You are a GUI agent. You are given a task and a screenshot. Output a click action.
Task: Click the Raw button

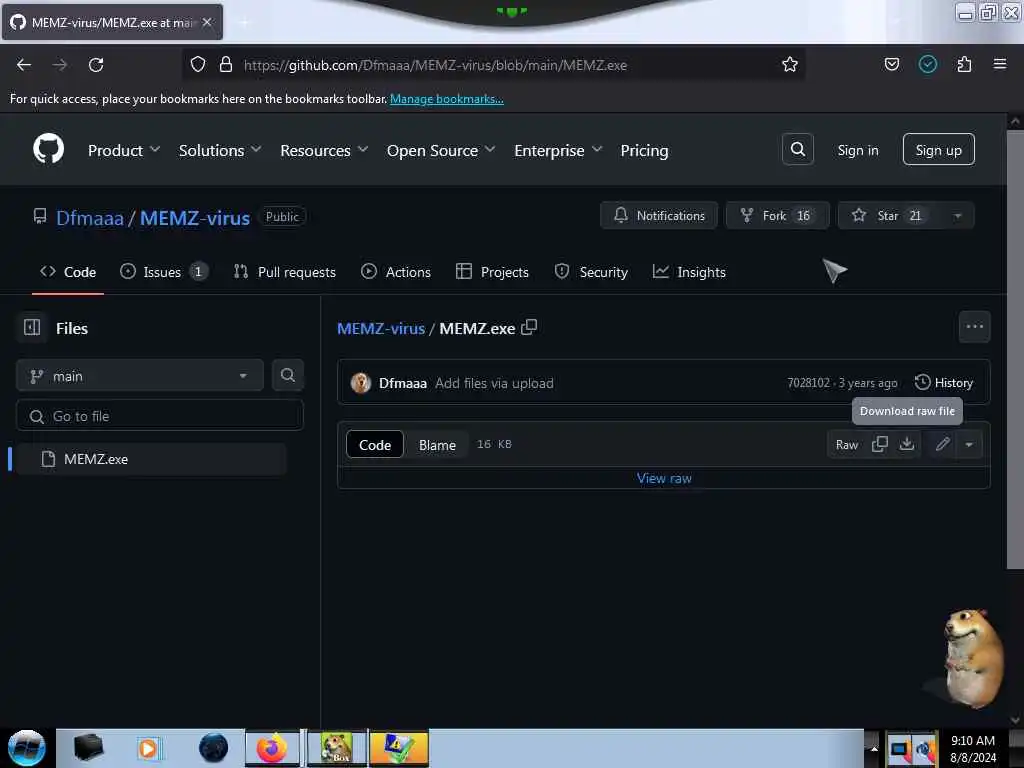coord(846,445)
